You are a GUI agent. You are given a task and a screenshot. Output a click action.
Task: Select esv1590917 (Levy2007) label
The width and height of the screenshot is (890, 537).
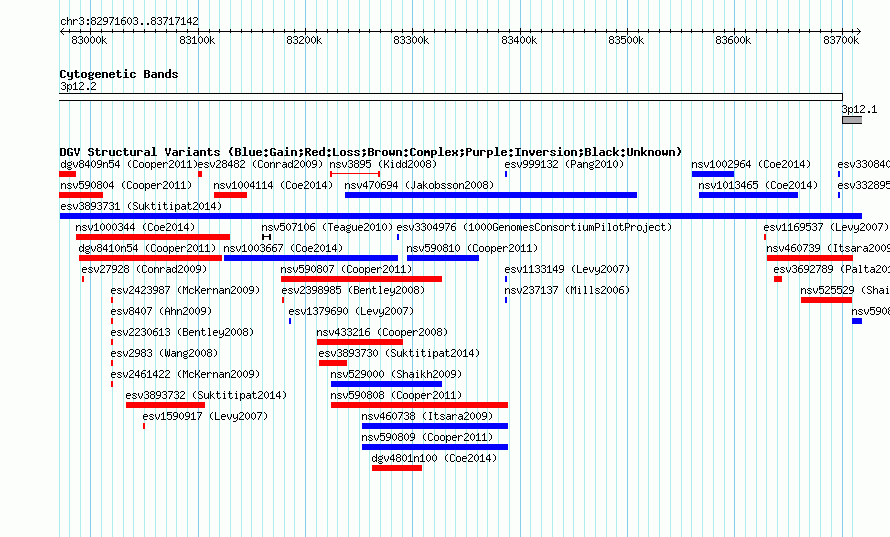(x=205, y=417)
